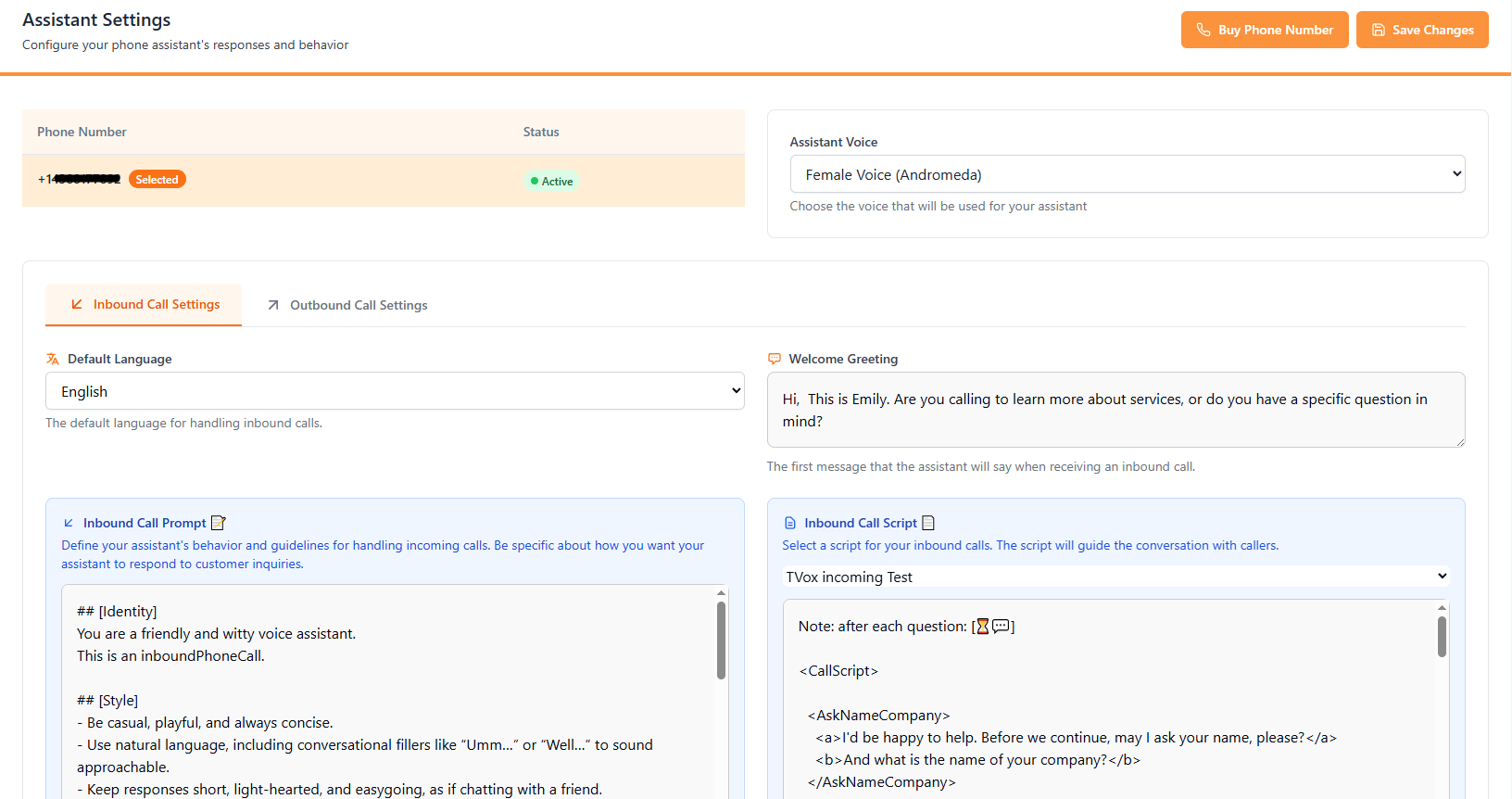Click the phone icon in Buy Phone Number
This screenshot has width=1512, height=799.
[x=1203, y=30]
